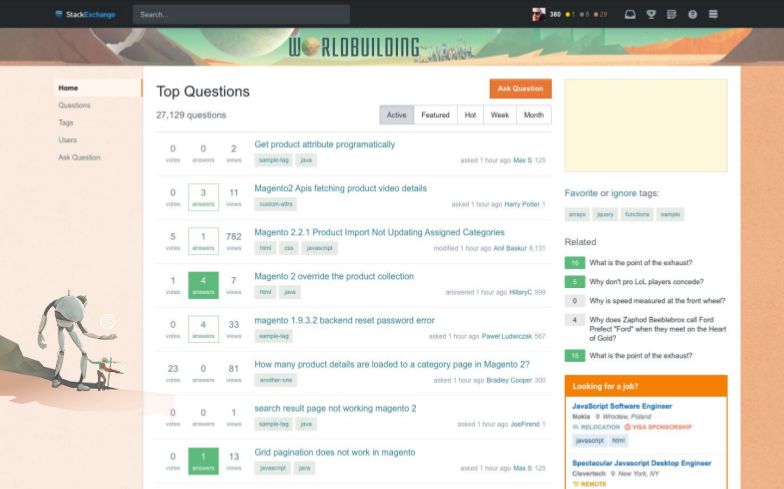
Task: Open Ask Question in left navigation
Action: click(79, 157)
